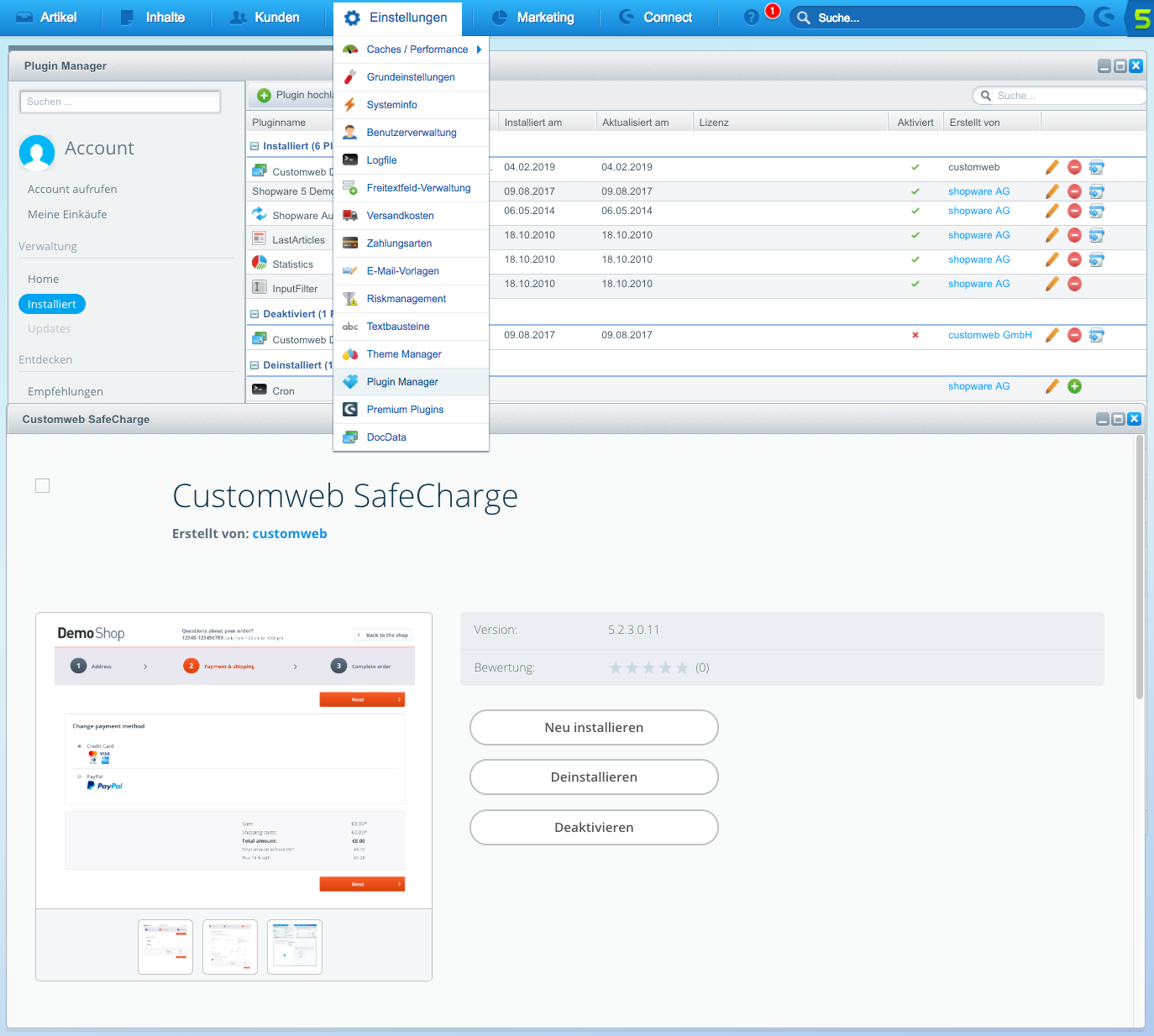
Task: Open the customweb author link in details
Action: click(290, 534)
